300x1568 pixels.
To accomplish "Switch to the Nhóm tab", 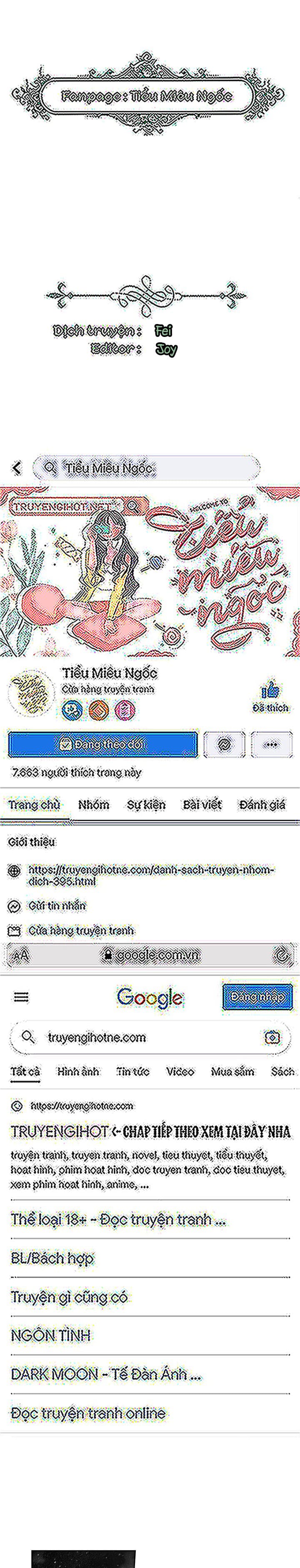I will pos(94,805).
